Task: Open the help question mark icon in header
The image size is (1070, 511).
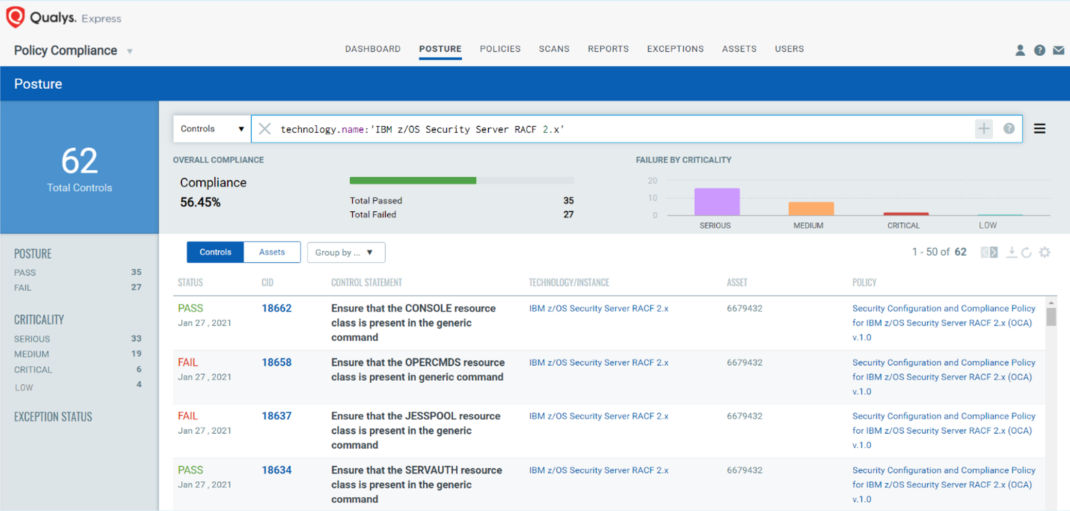Action: coord(1039,50)
